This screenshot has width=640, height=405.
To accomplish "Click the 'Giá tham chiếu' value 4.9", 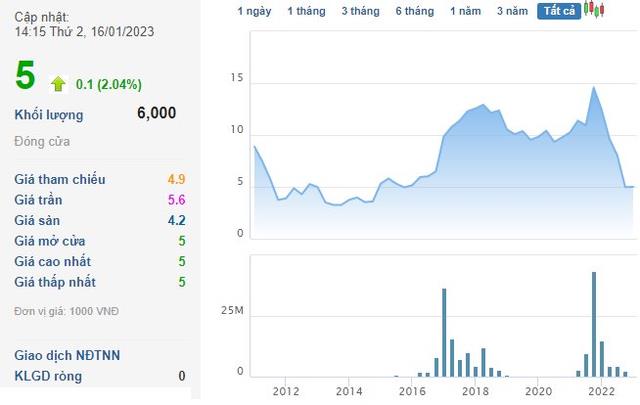I will click(176, 180).
